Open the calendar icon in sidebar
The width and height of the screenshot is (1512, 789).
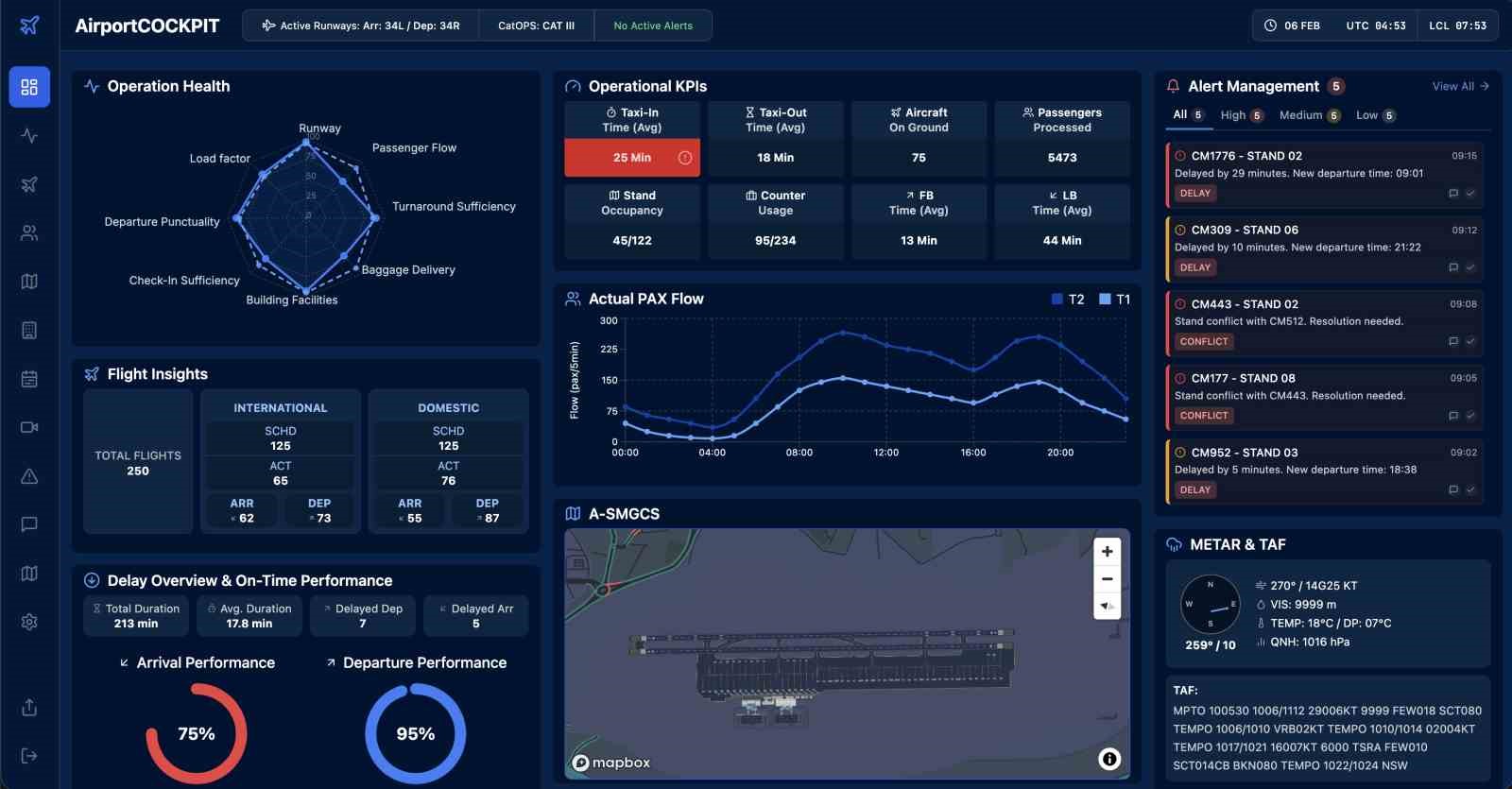[29, 379]
